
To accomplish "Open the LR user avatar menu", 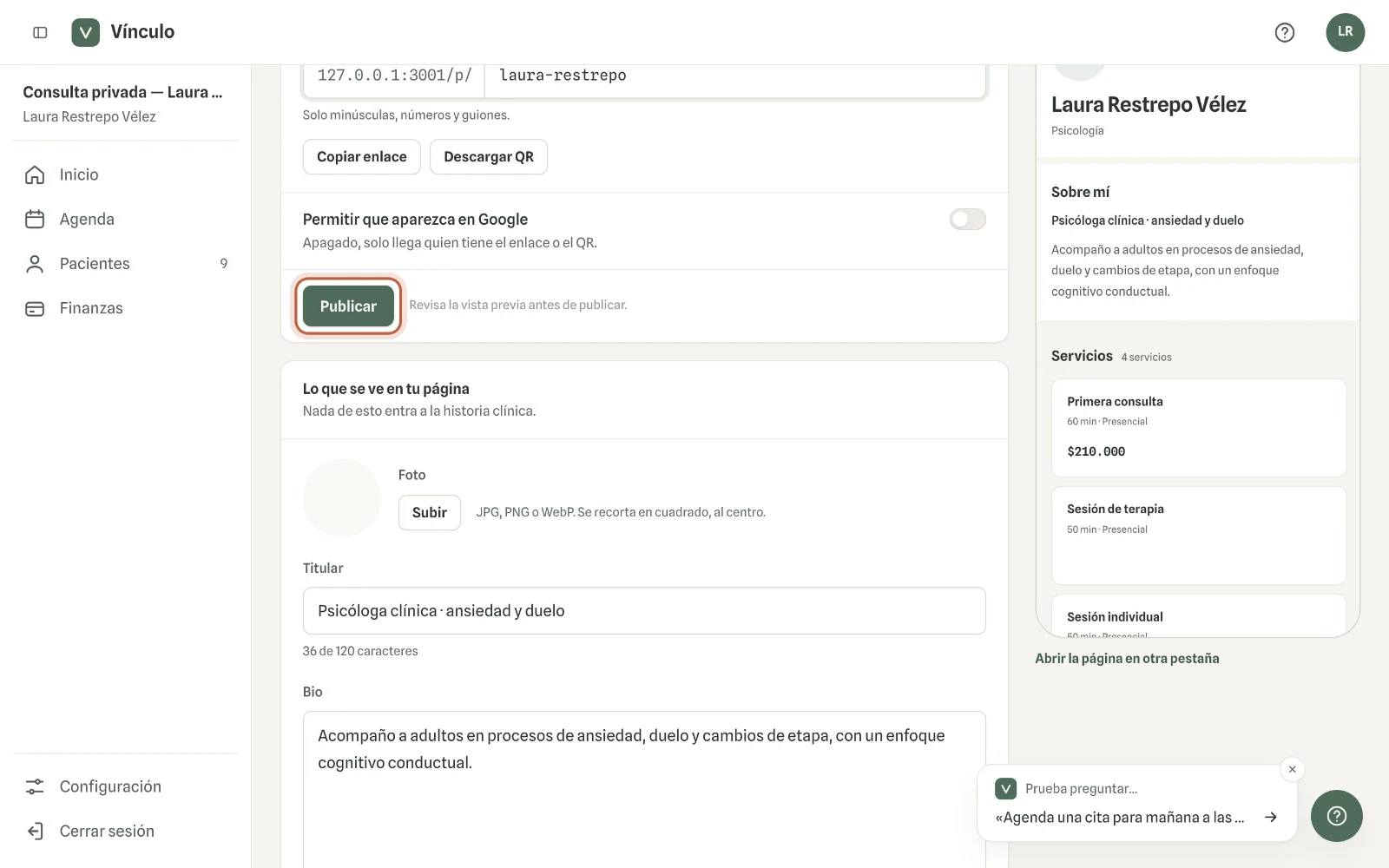I will click(x=1345, y=32).
